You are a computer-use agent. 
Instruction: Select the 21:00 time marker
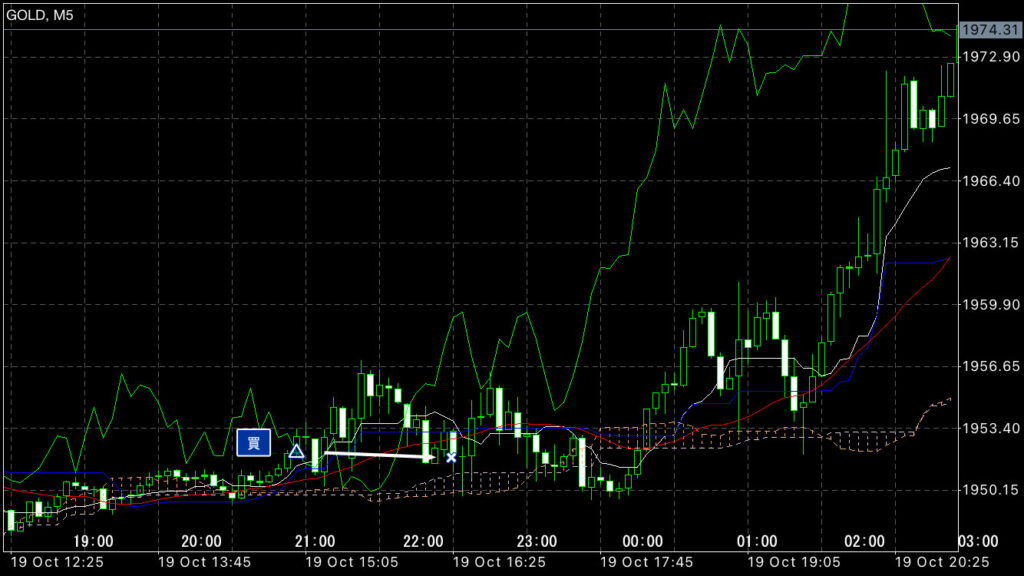coord(316,541)
